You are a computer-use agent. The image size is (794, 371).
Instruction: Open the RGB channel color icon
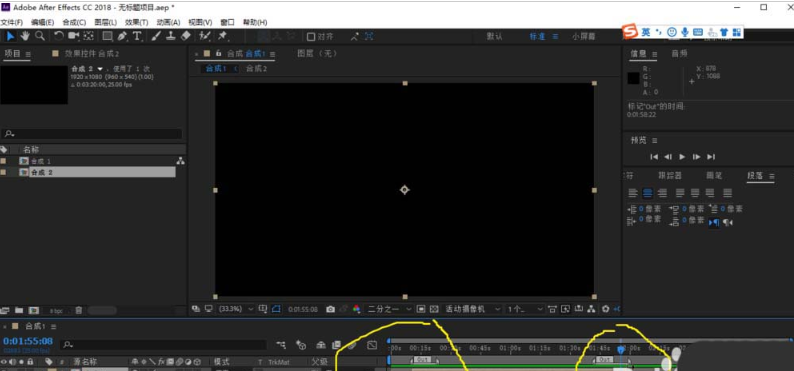pyautogui.click(x=357, y=309)
